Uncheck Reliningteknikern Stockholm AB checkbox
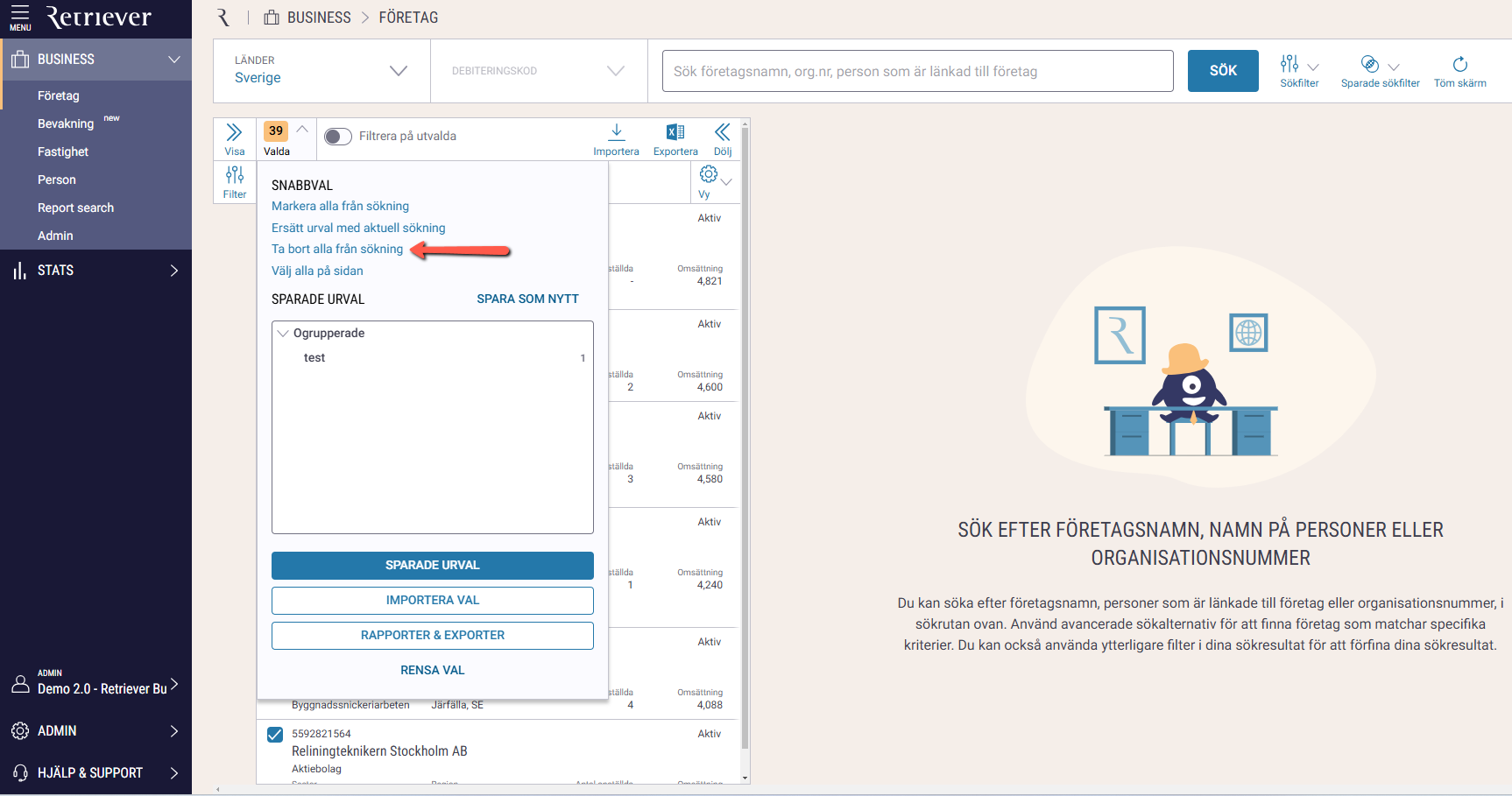Viewport: 1512px width, 796px height. coord(275,735)
